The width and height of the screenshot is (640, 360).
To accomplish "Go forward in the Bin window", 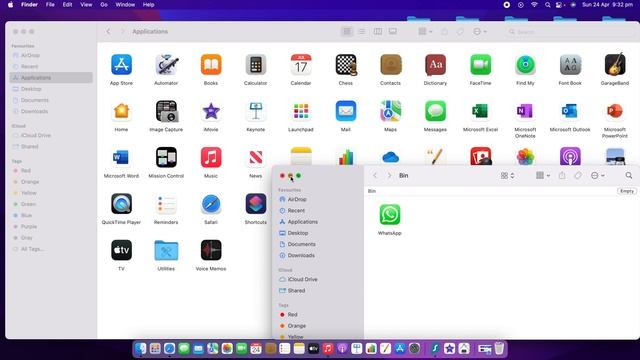I will click(389, 176).
